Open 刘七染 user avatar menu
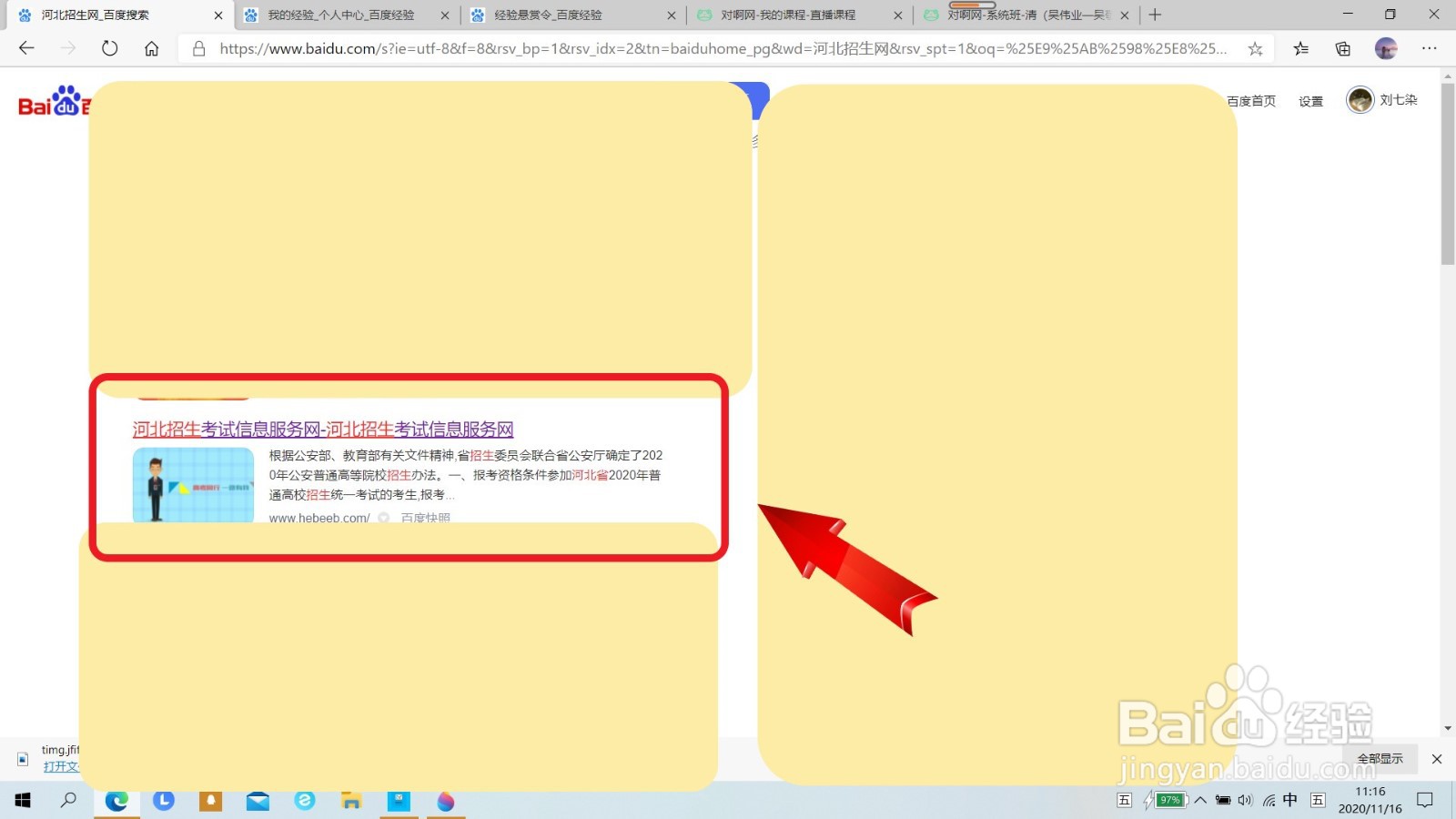This screenshot has height=819, width=1456. click(x=1360, y=100)
